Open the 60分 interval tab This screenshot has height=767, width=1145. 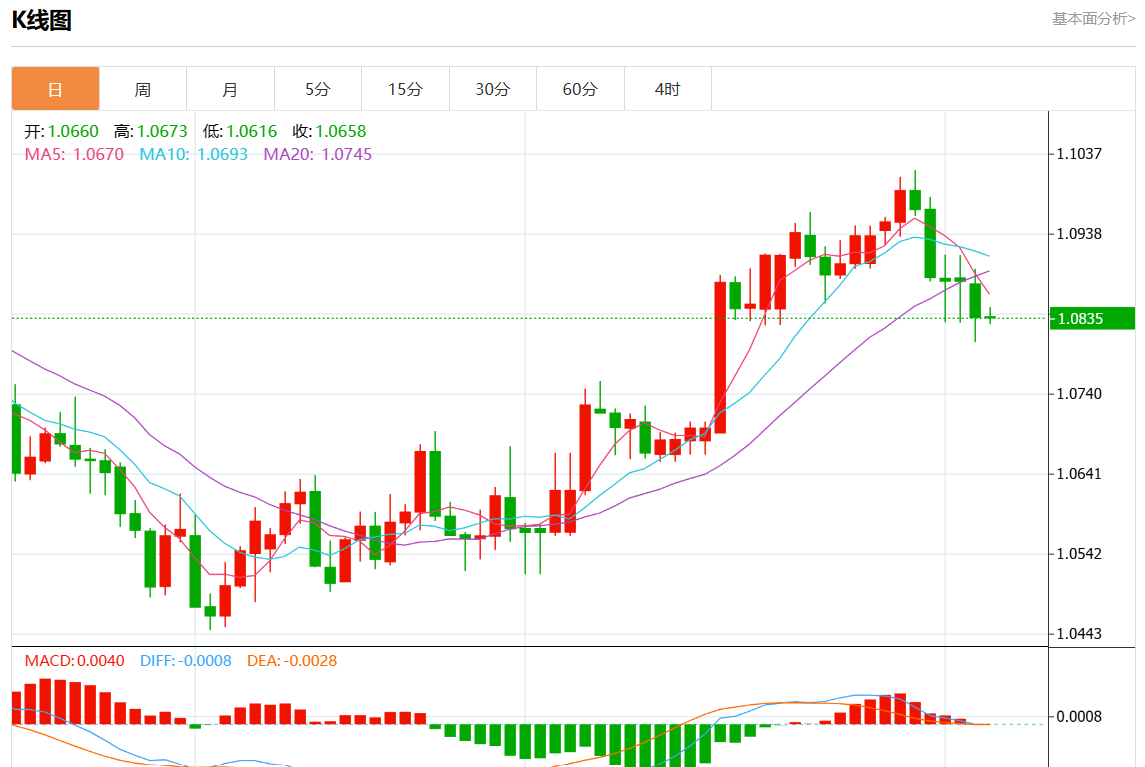(581, 89)
